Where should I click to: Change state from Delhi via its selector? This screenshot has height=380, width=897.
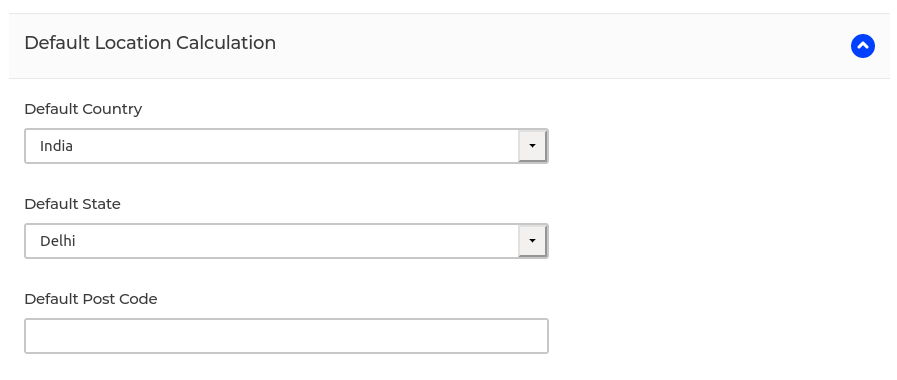coord(286,241)
